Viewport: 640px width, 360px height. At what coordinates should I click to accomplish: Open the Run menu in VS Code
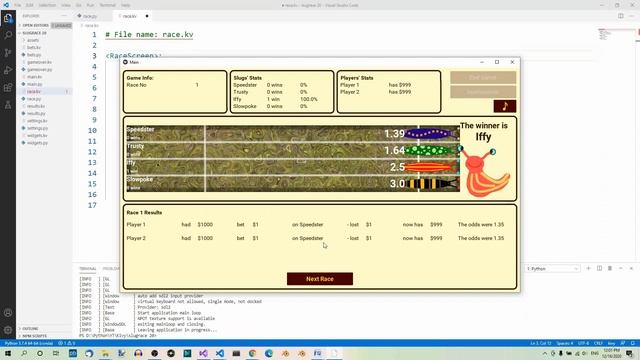pyautogui.click(x=90, y=5)
